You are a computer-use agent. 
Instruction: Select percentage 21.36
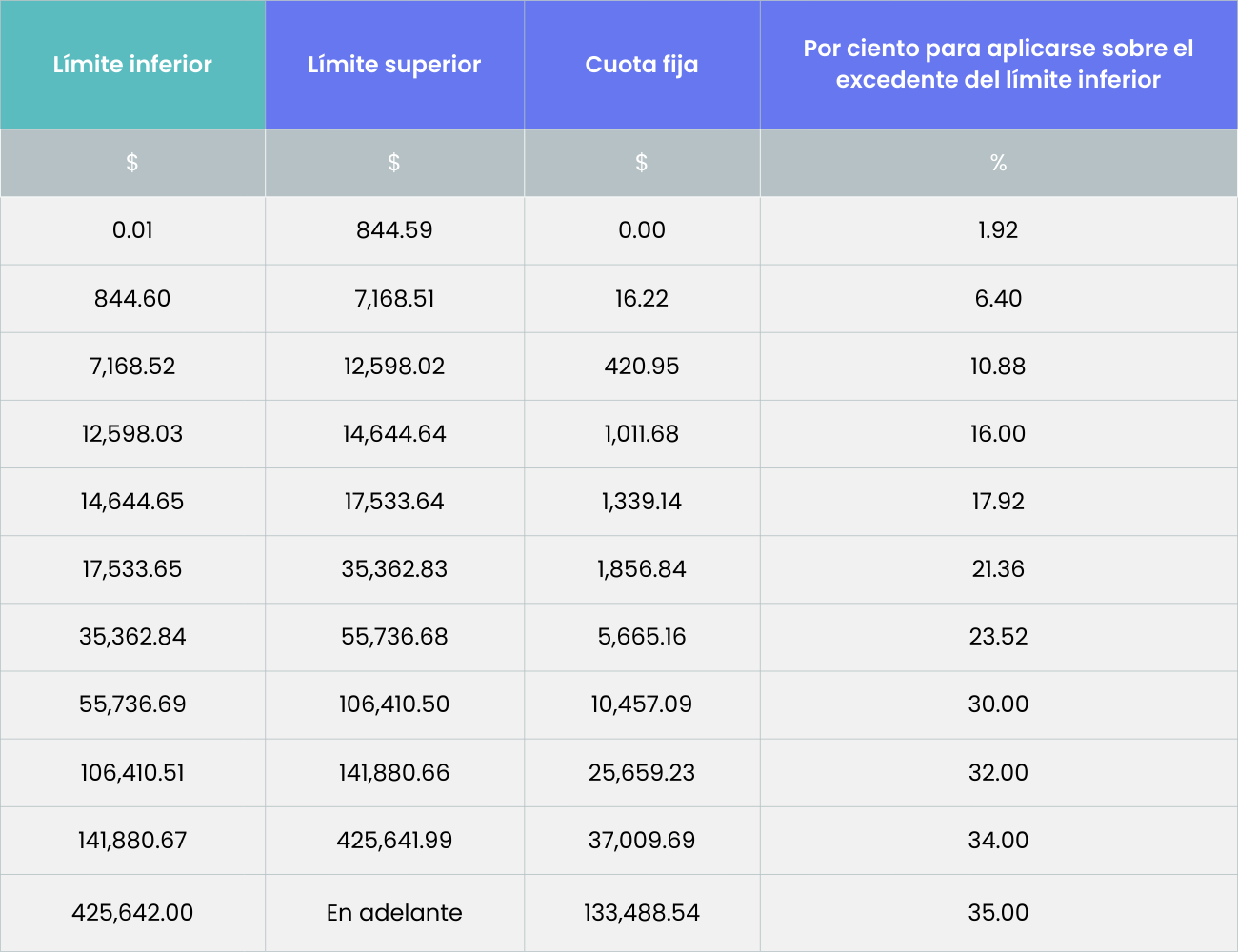[998, 568]
